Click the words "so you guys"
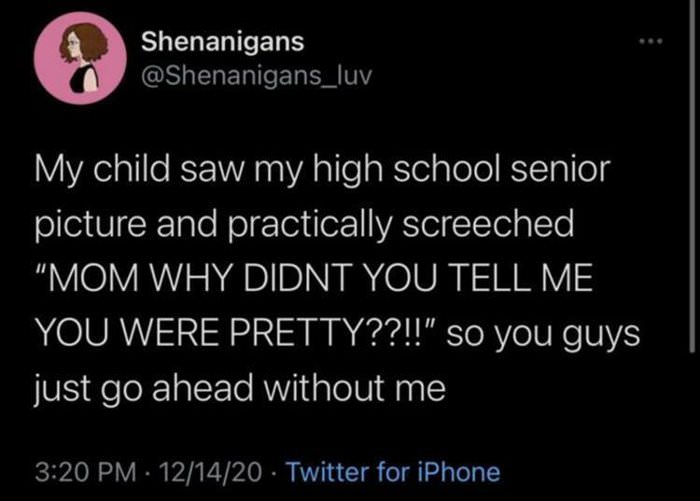This screenshot has width=700, height=501. click(x=536, y=329)
